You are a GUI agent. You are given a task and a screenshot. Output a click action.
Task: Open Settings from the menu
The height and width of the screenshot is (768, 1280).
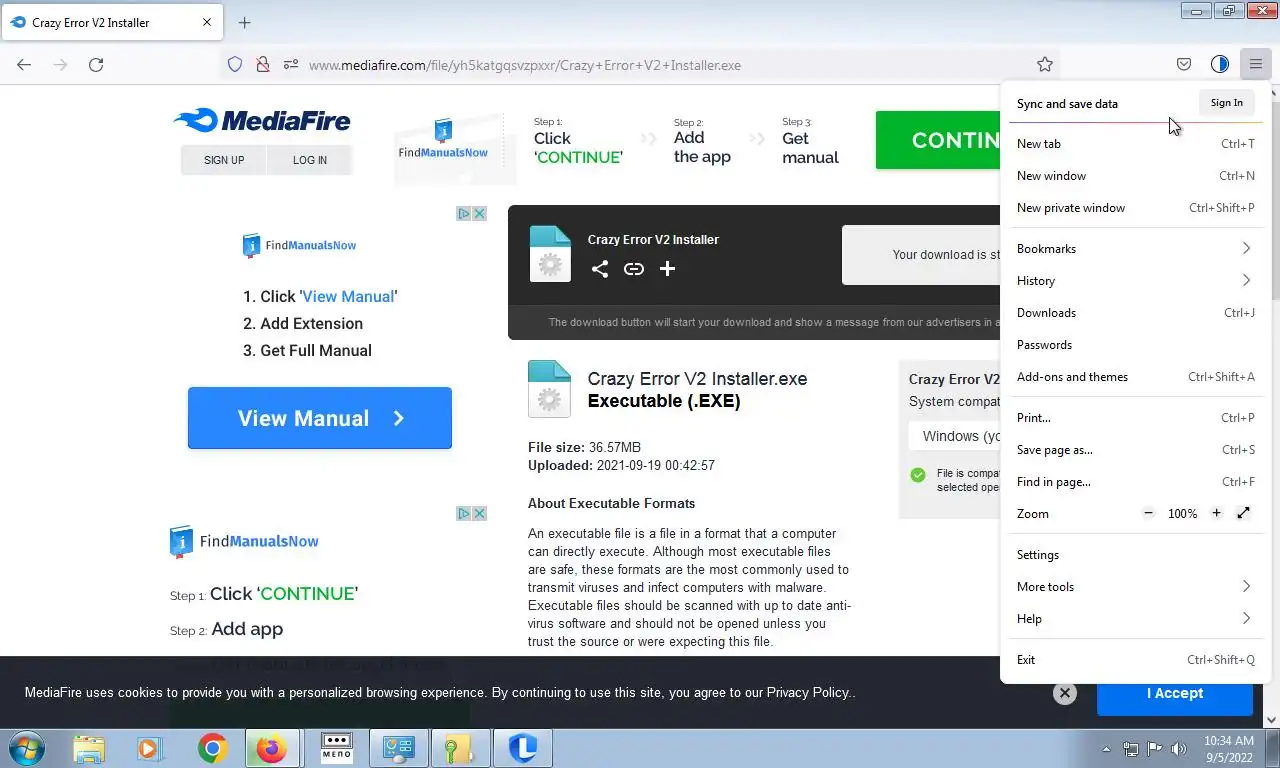1135,554
